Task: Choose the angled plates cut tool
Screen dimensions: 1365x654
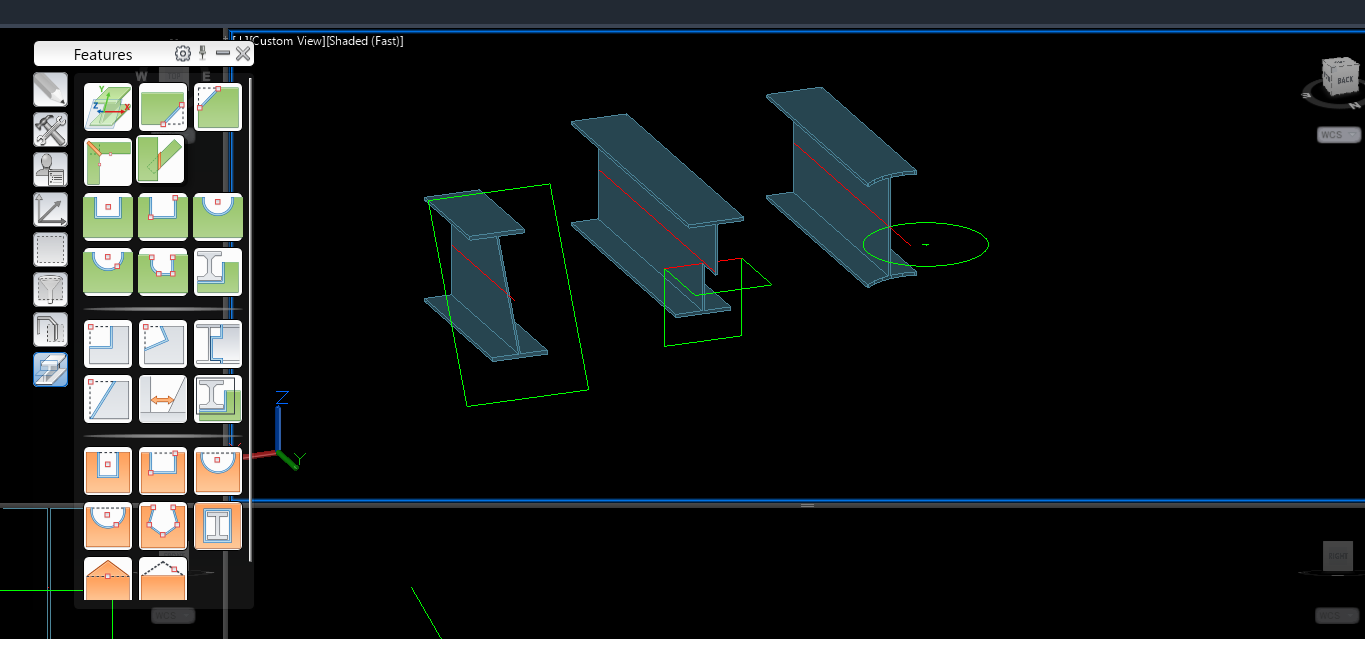Action: (x=160, y=161)
